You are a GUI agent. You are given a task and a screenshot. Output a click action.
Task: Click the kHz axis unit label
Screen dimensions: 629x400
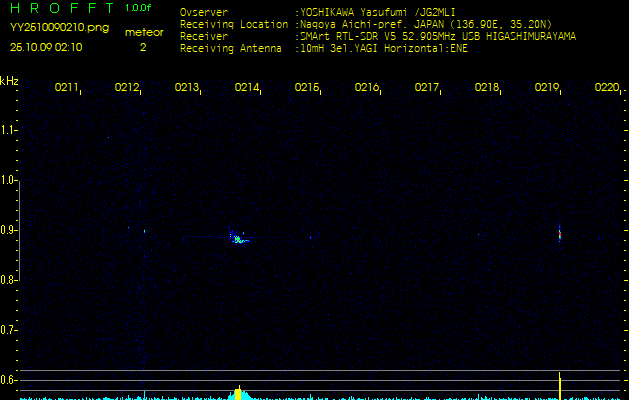pyautogui.click(x=9, y=81)
